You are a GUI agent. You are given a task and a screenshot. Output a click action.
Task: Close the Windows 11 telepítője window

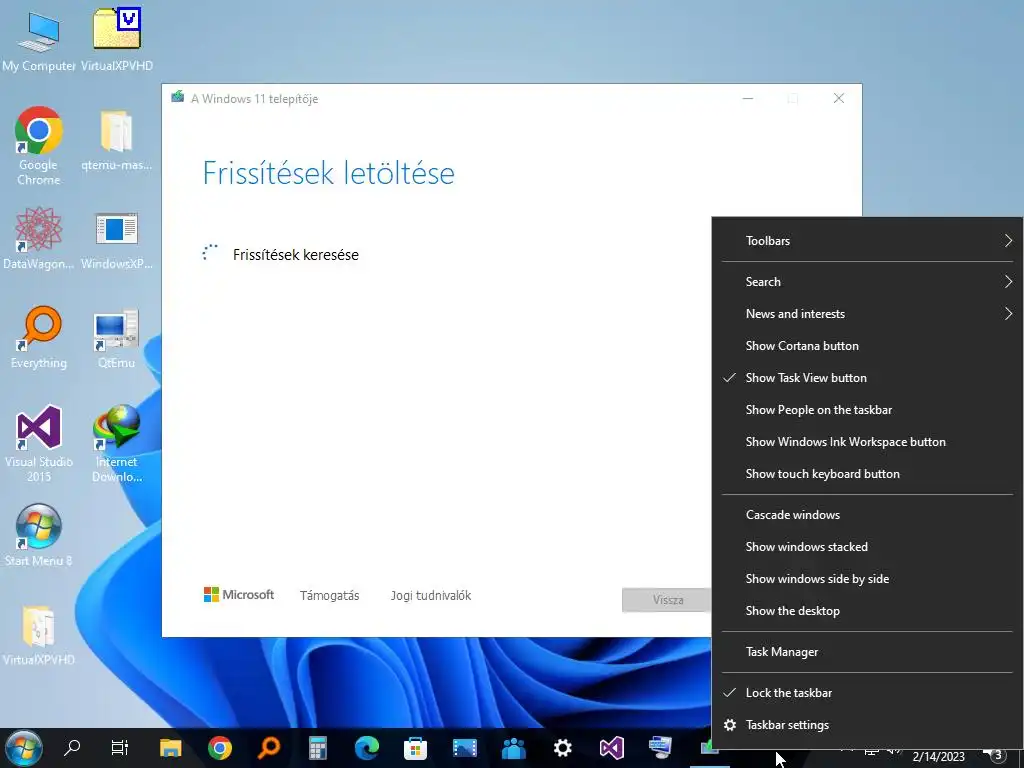point(839,99)
